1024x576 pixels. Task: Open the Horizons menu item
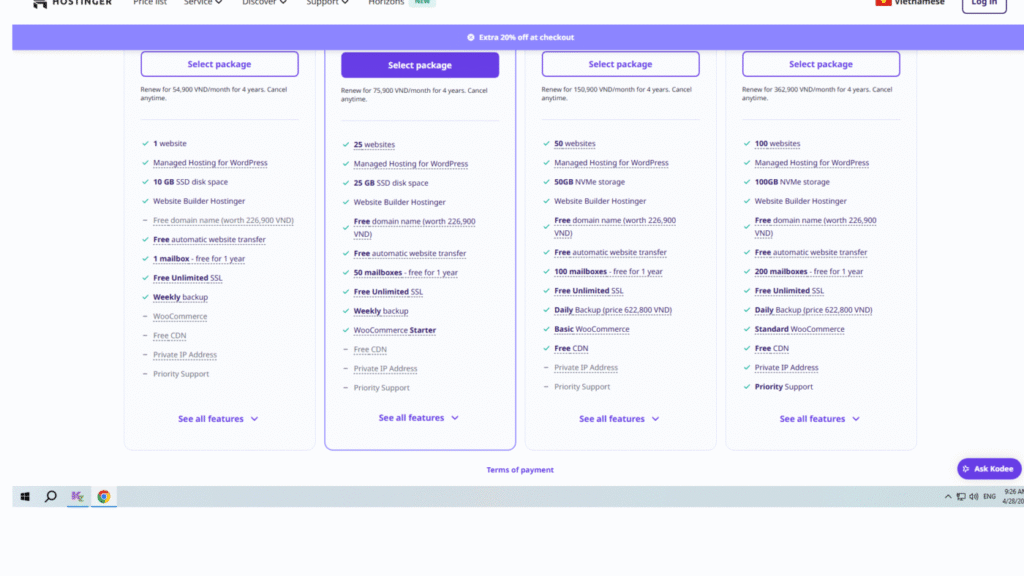coord(386,3)
